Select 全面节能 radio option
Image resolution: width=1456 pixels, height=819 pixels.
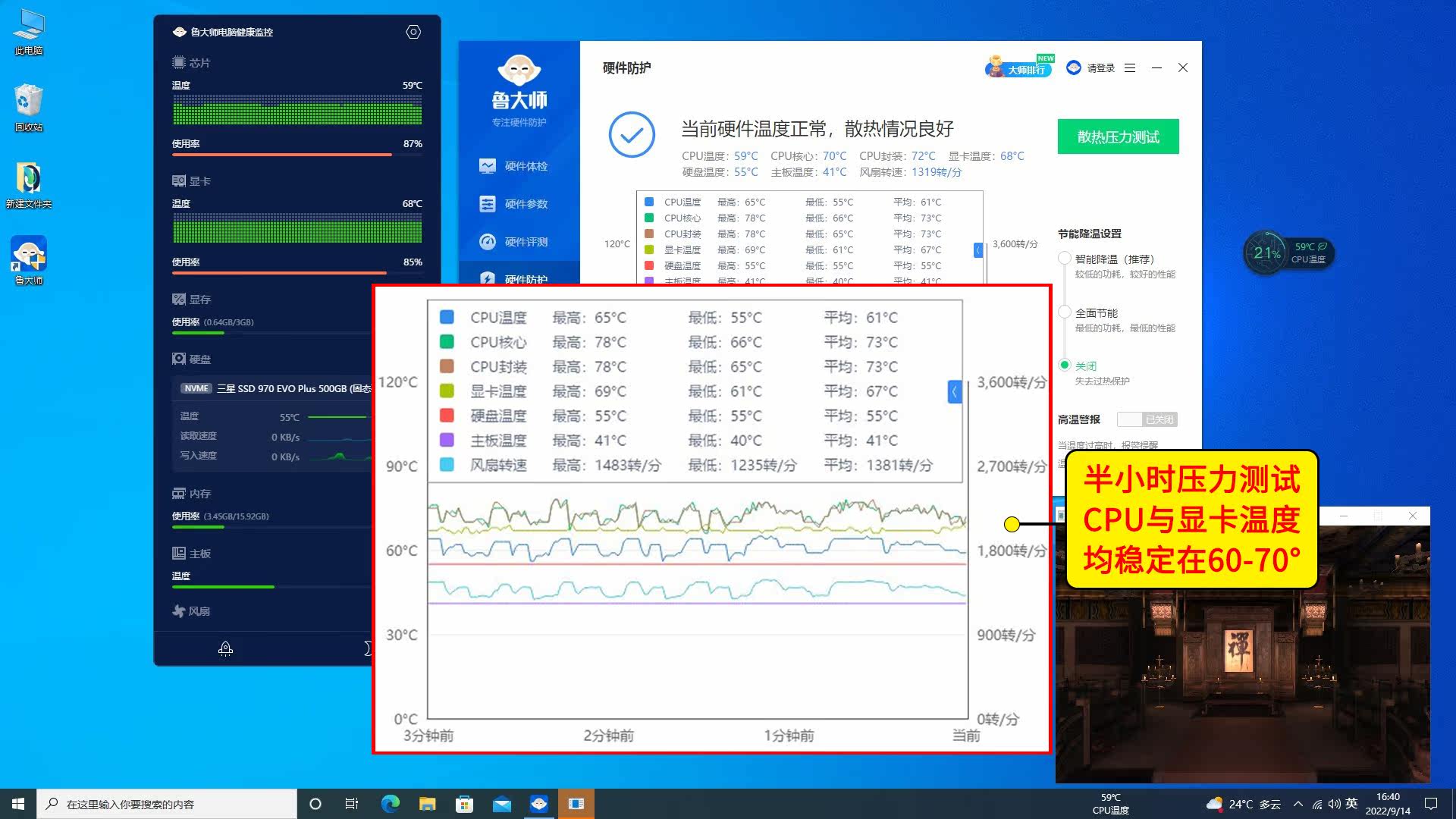(x=1065, y=312)
